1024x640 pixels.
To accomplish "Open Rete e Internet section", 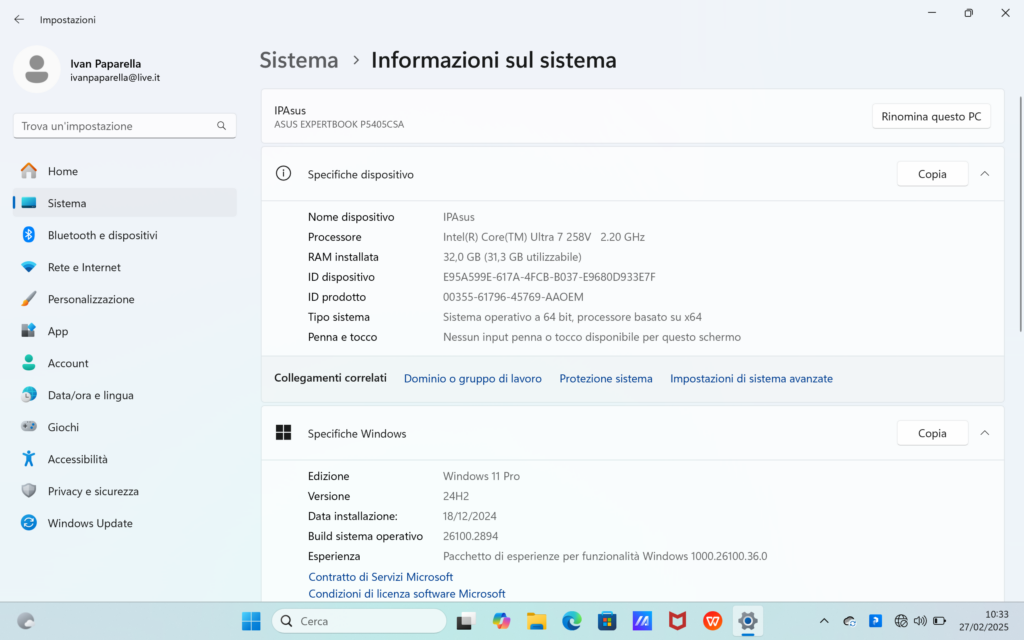I will pos(84,267).
